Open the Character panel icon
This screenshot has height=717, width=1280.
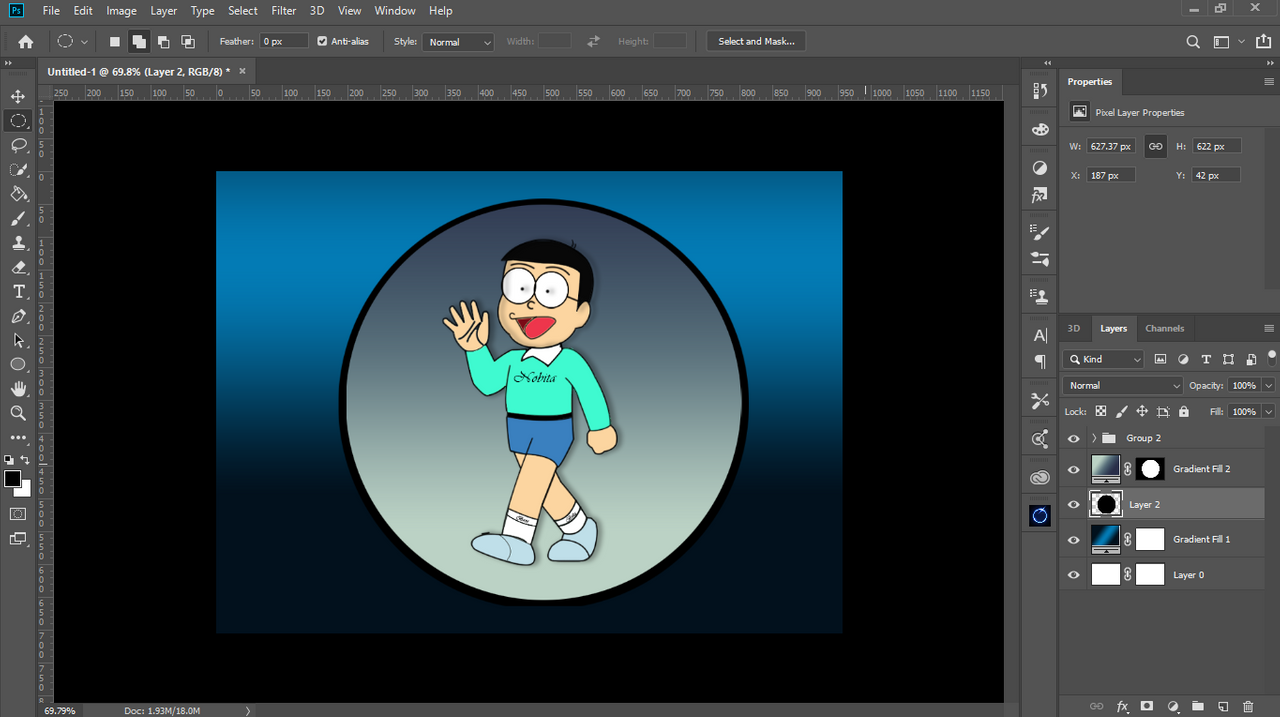click(1040, 335)
